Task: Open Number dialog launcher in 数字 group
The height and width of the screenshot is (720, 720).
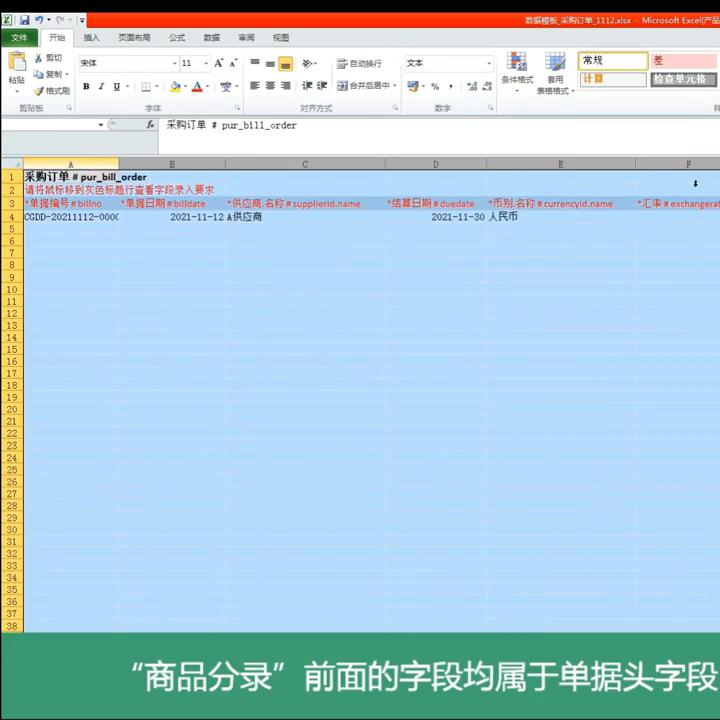Action: (490, 108)
